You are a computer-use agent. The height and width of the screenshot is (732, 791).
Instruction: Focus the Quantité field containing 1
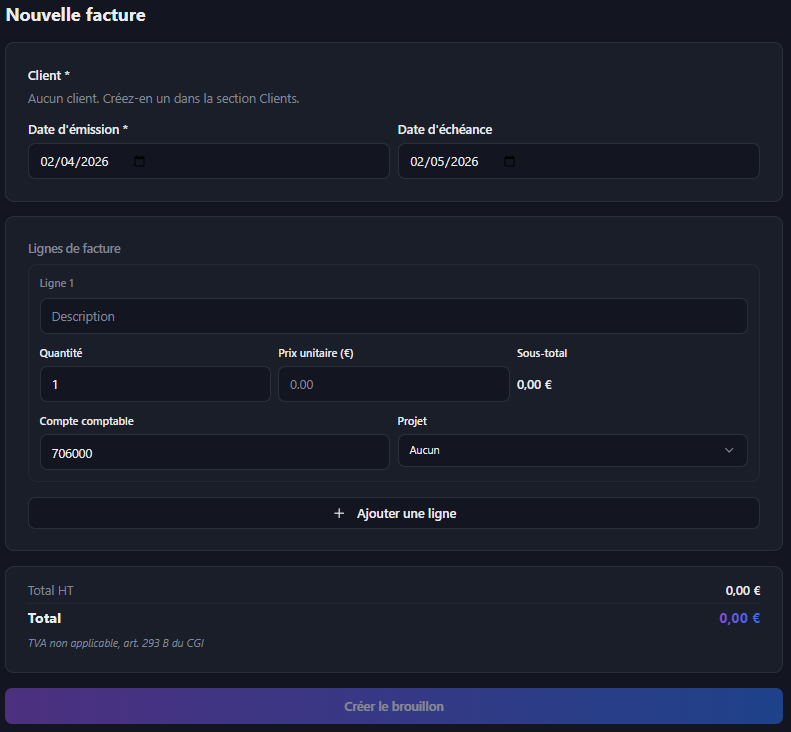click(154, 384)
